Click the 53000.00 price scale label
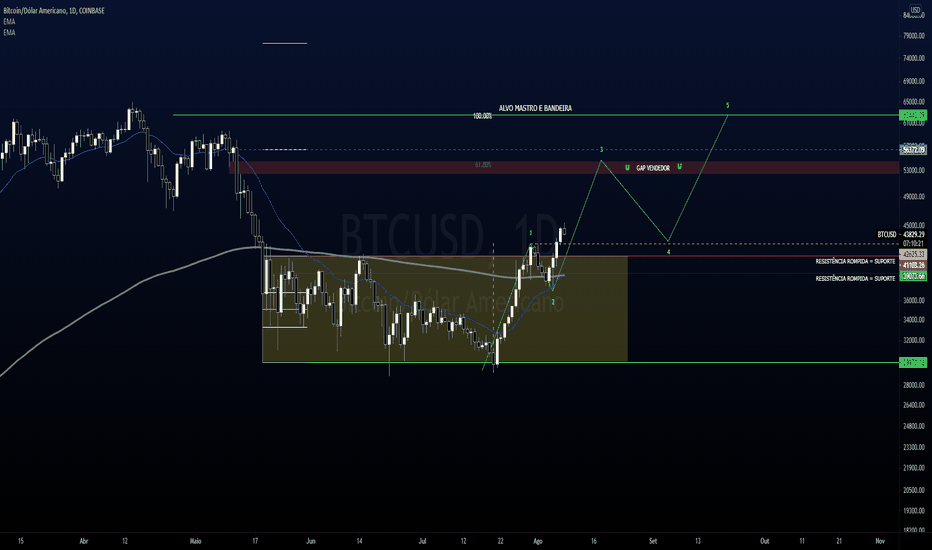Image resolution: width=932 pixels, height=550 pixels. pos(914,170)
